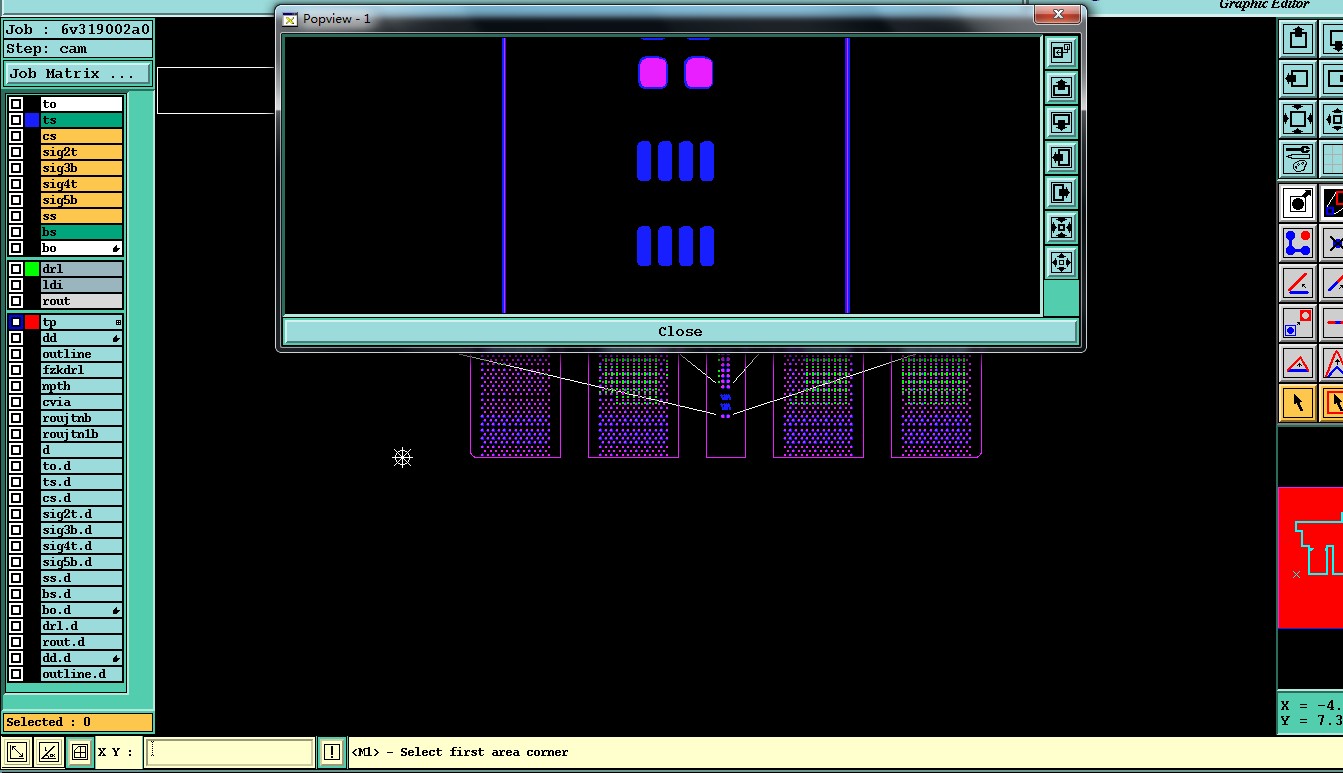Screen dimensions: 1343x773
Task: Toggle the checkbox for layer ts
Action: 16,120
